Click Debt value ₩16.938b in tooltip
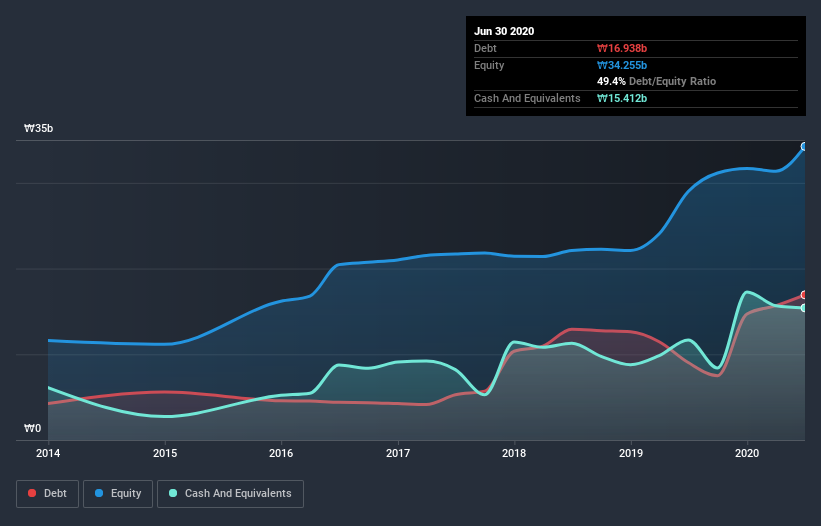821x526 pixels. pyautogui.click(x=622, y=48)
